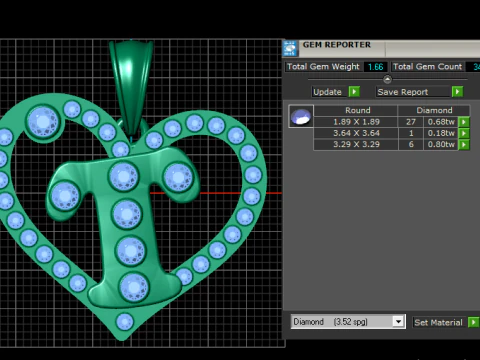This screenshot has width=480, height=360.
Task: Click the gem count 27 cell
Action: point(411,122)
